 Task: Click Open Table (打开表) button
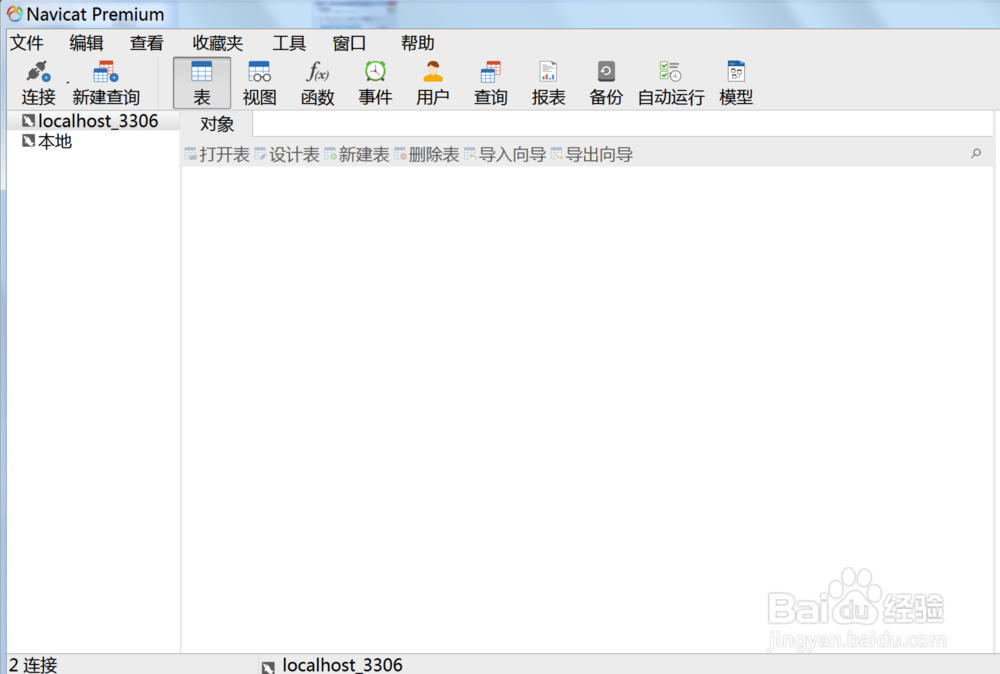click(217, 154)
